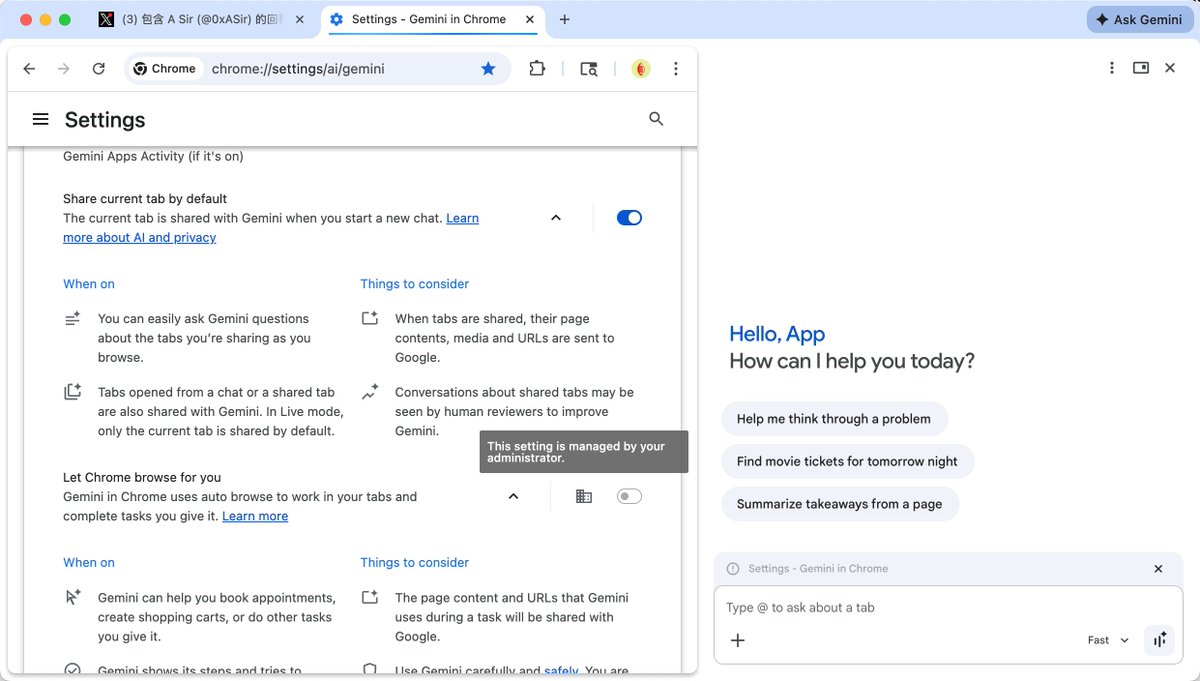This screenshot has height=681, width=1200.
Task: Reload the current page
Action: pos(98,69)
